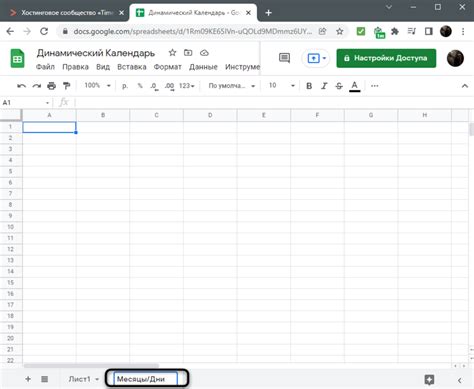Move document using the folder icon
This screenshot has height=389, width=474.
188,53
